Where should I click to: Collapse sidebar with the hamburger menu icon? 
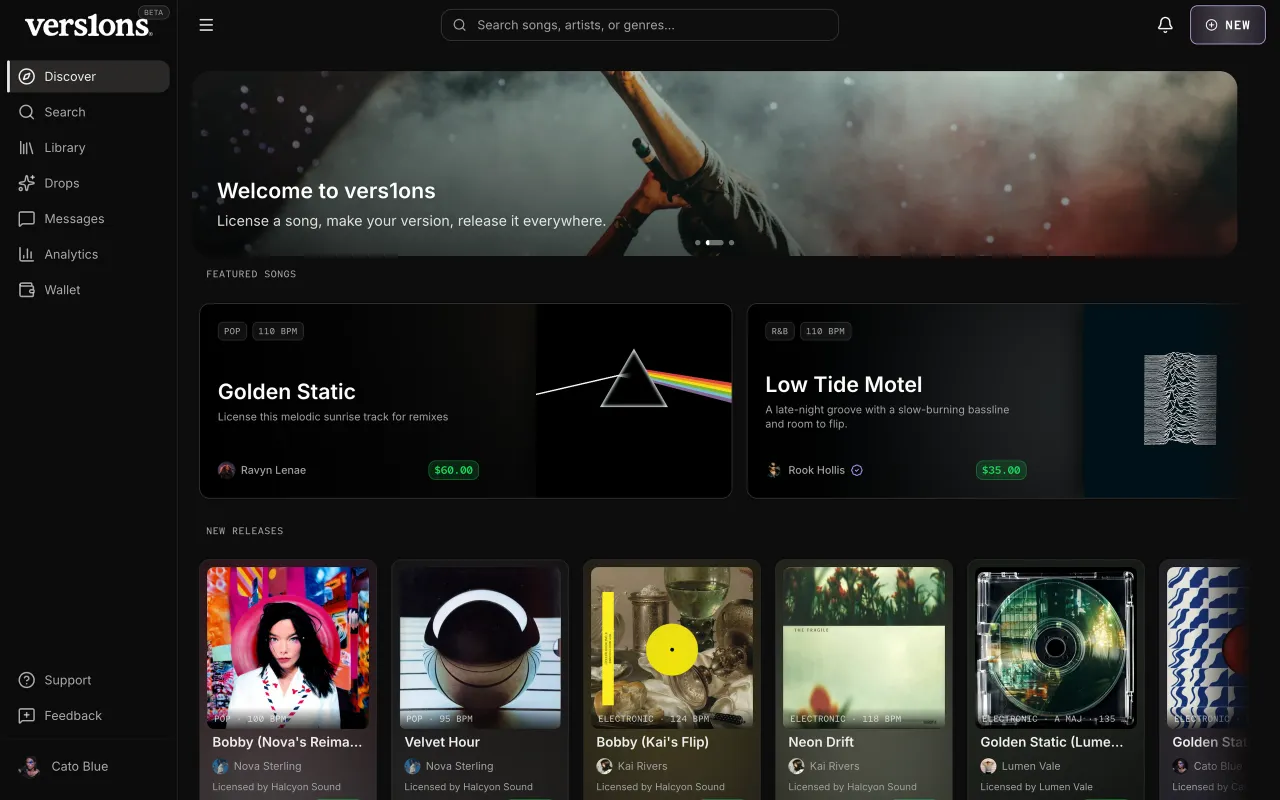tap(206, 25)
